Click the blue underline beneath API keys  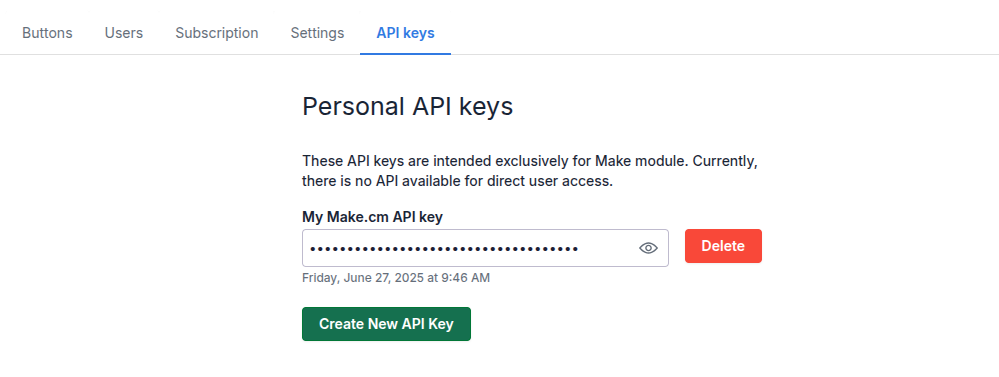[x=405, y=53]
